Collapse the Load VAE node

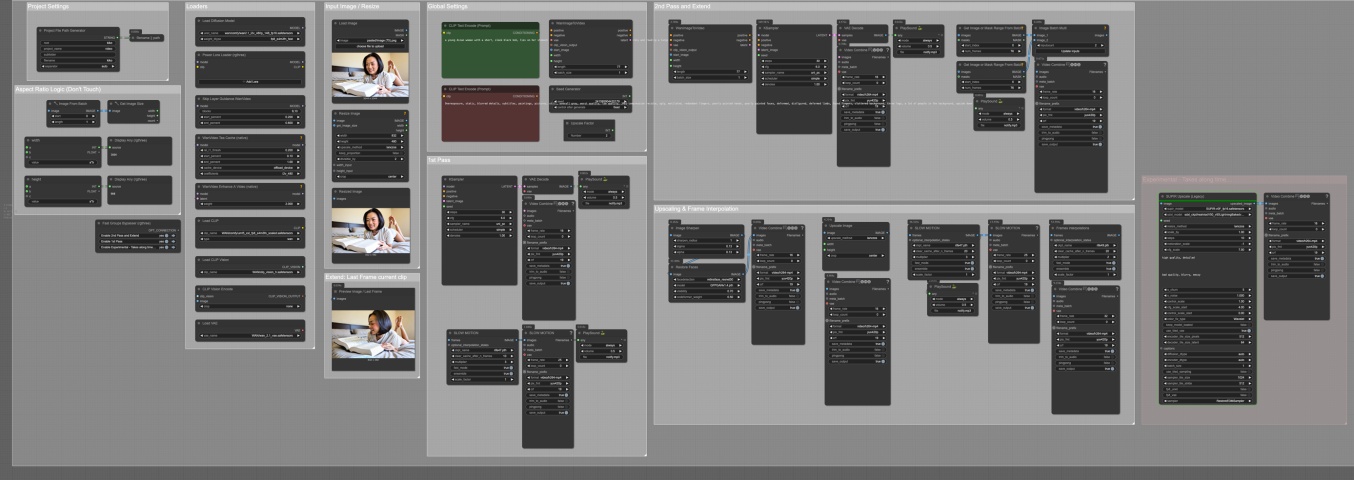(199, 323)
